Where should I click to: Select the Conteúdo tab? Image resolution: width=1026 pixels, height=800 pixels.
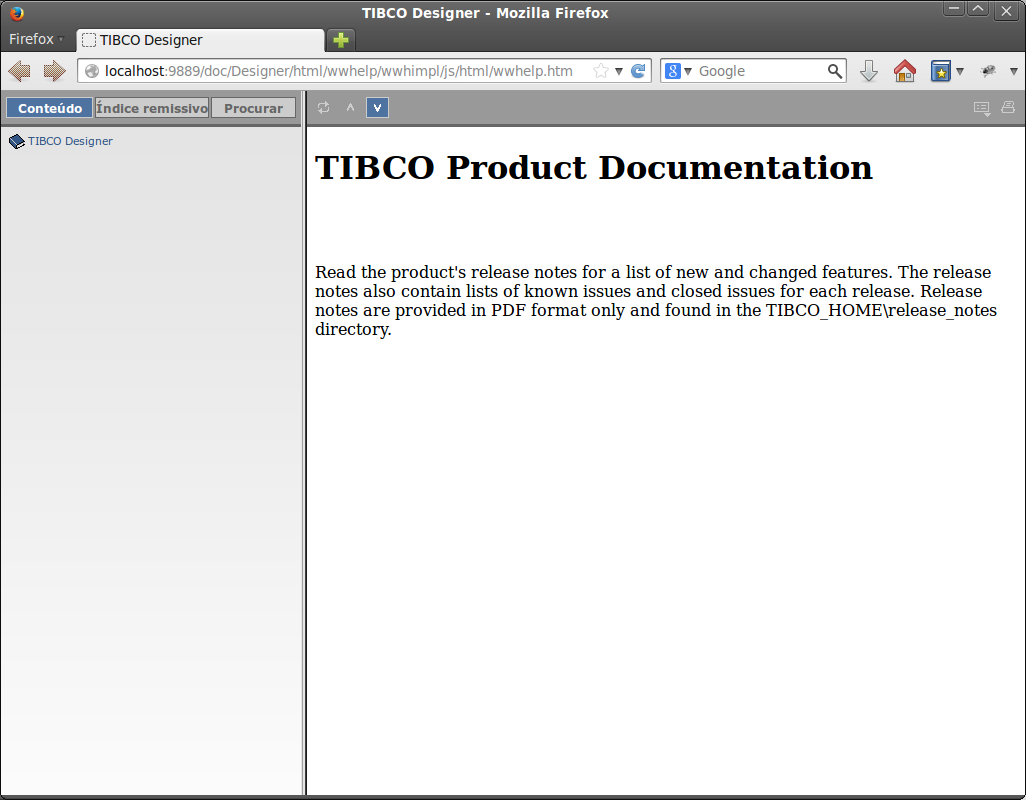tap(50, 108)
